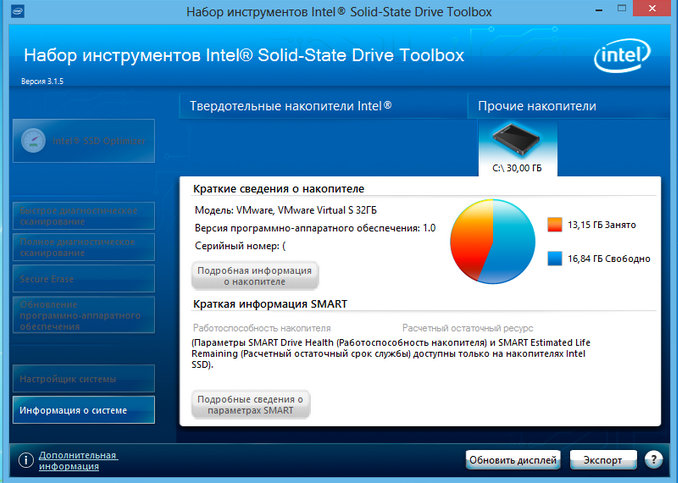Click Краткая информация SMART heading
Screen dimensions: 678x483
pyautogui.click(x=270, y=304)
